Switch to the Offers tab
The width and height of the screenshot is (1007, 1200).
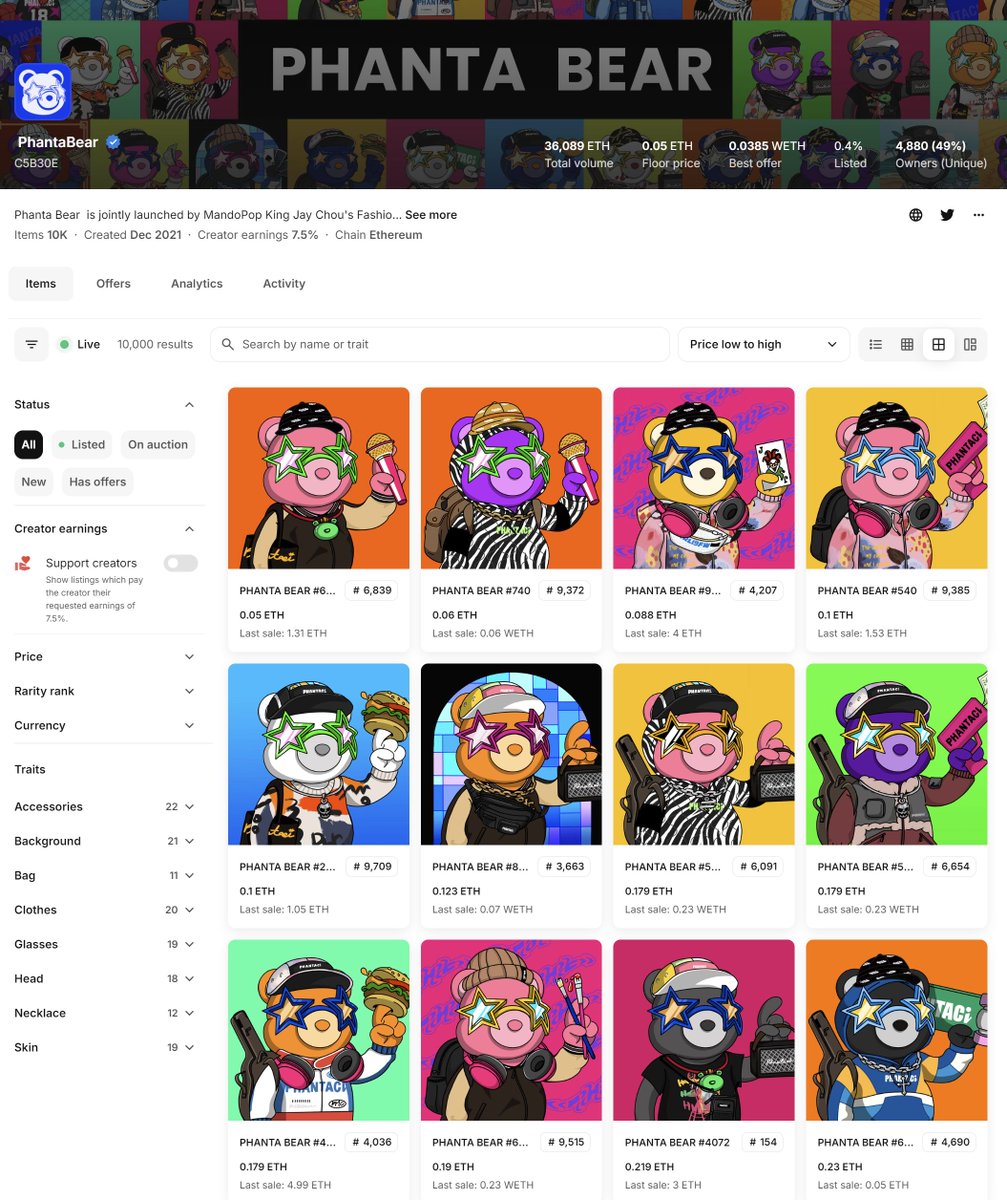113,284
